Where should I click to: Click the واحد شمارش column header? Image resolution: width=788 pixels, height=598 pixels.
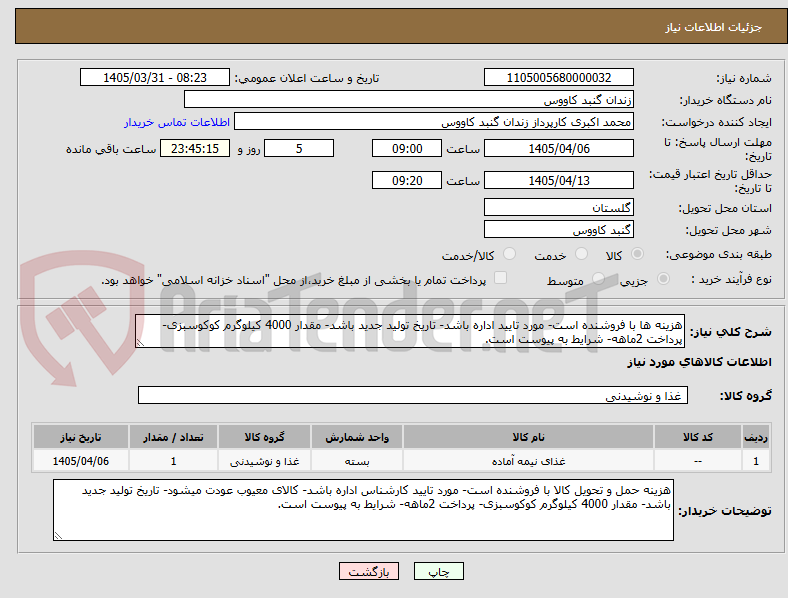(x=357, y=437)
